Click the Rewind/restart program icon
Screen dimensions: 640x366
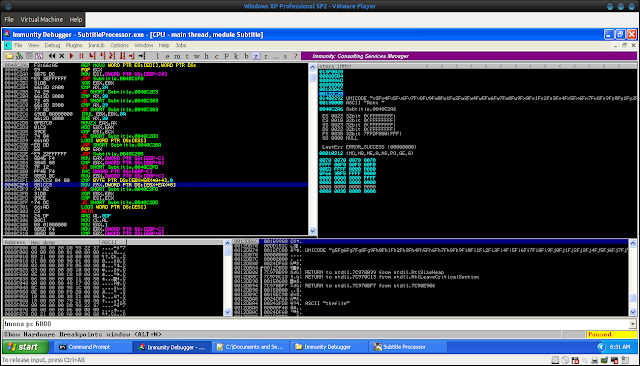coord(52,56)
